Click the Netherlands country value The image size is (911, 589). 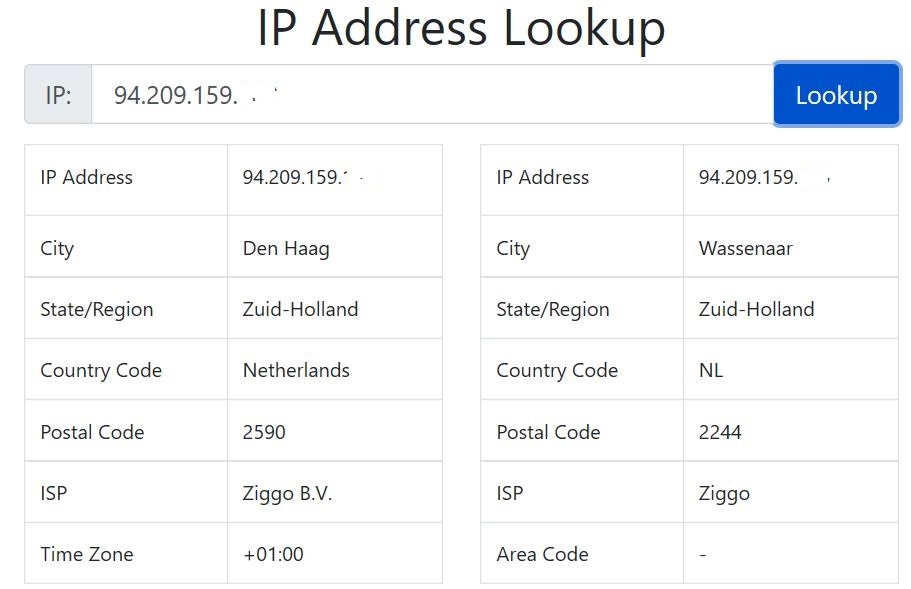click(x=296, y=370)
